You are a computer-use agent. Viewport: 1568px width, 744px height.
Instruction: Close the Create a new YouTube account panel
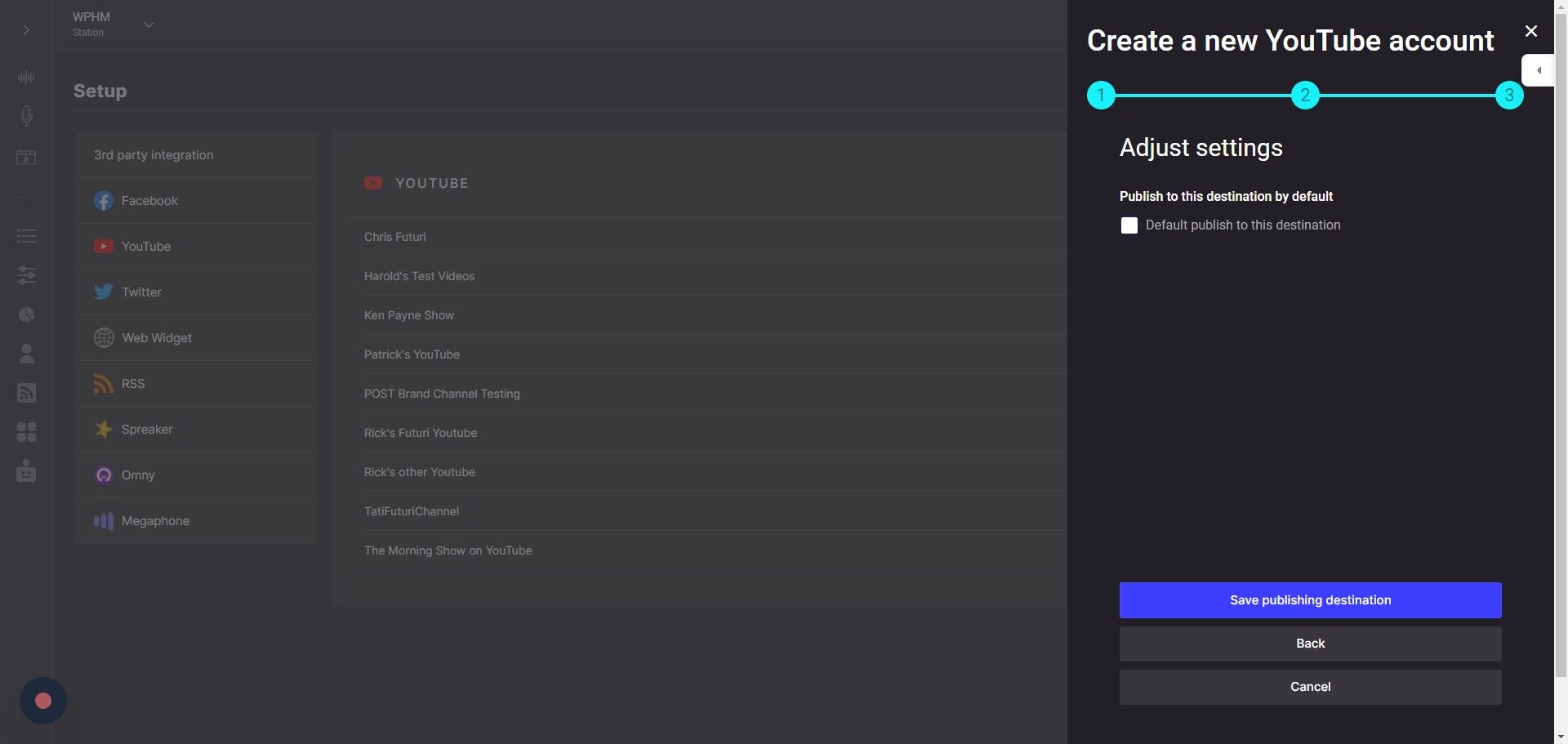click(1531, 31)
